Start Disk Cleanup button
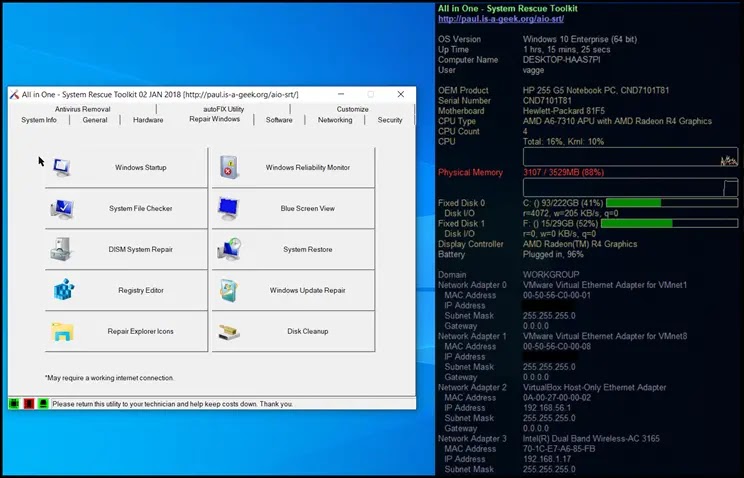Viewport: 744px width, 478px height. [293, 331]
